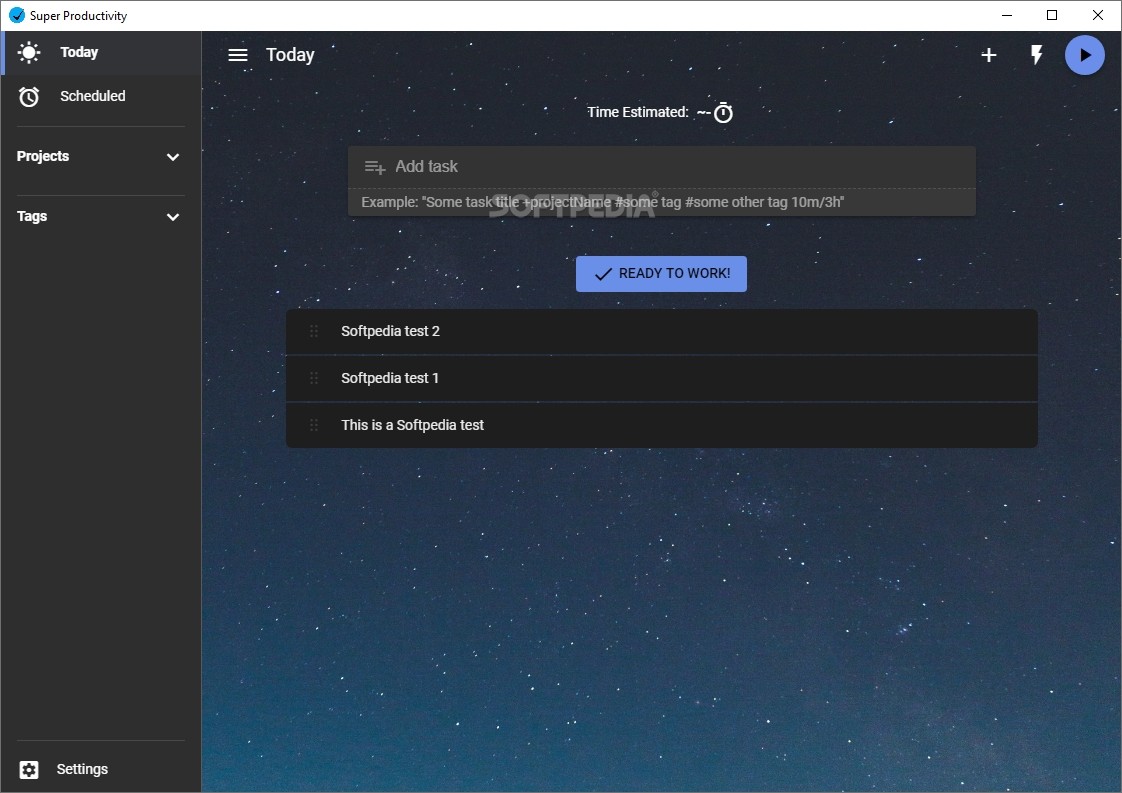Click the lightning bolt icon

tap(1036, 54)
